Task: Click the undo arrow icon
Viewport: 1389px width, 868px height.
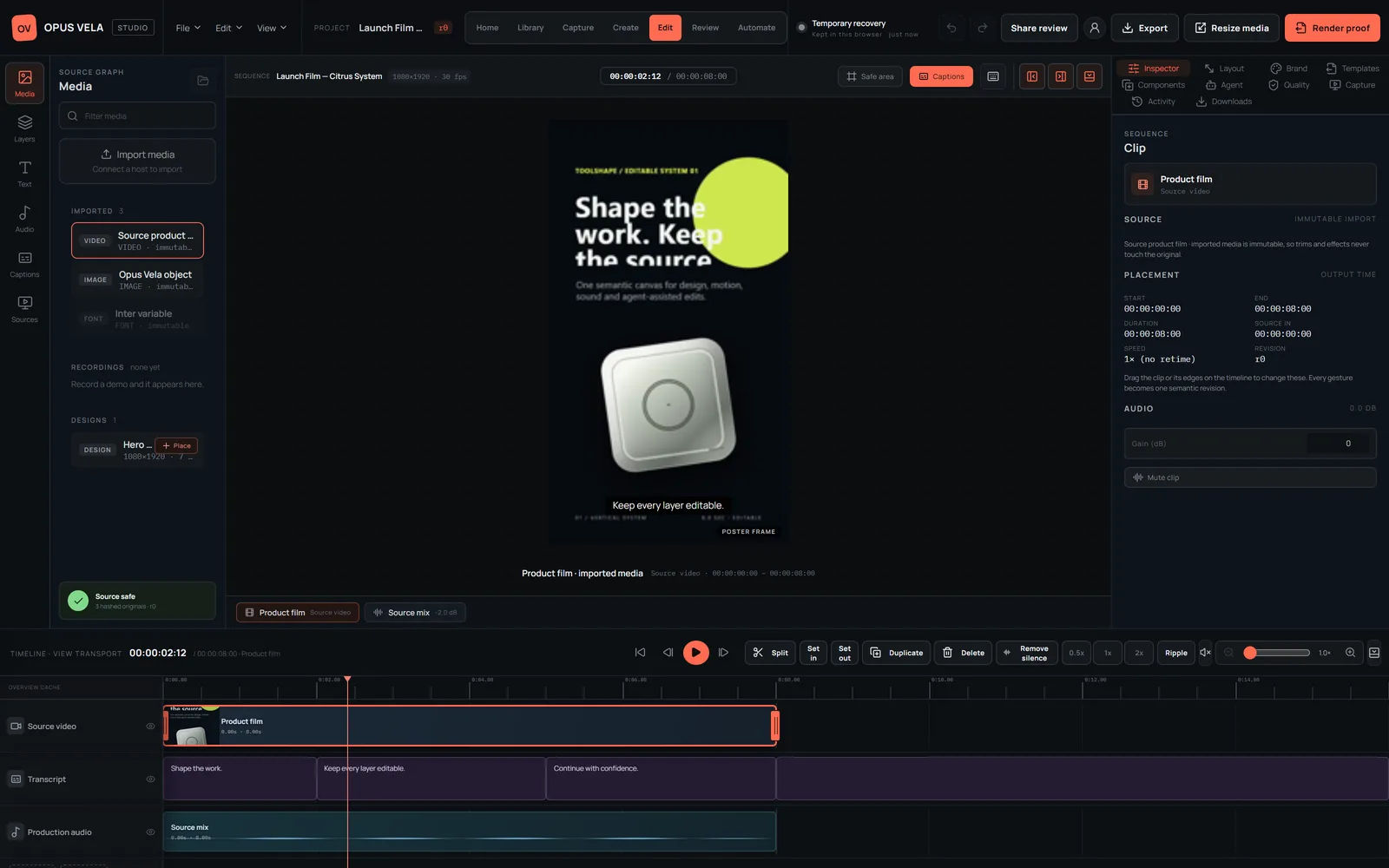Action: coord(951,28)
